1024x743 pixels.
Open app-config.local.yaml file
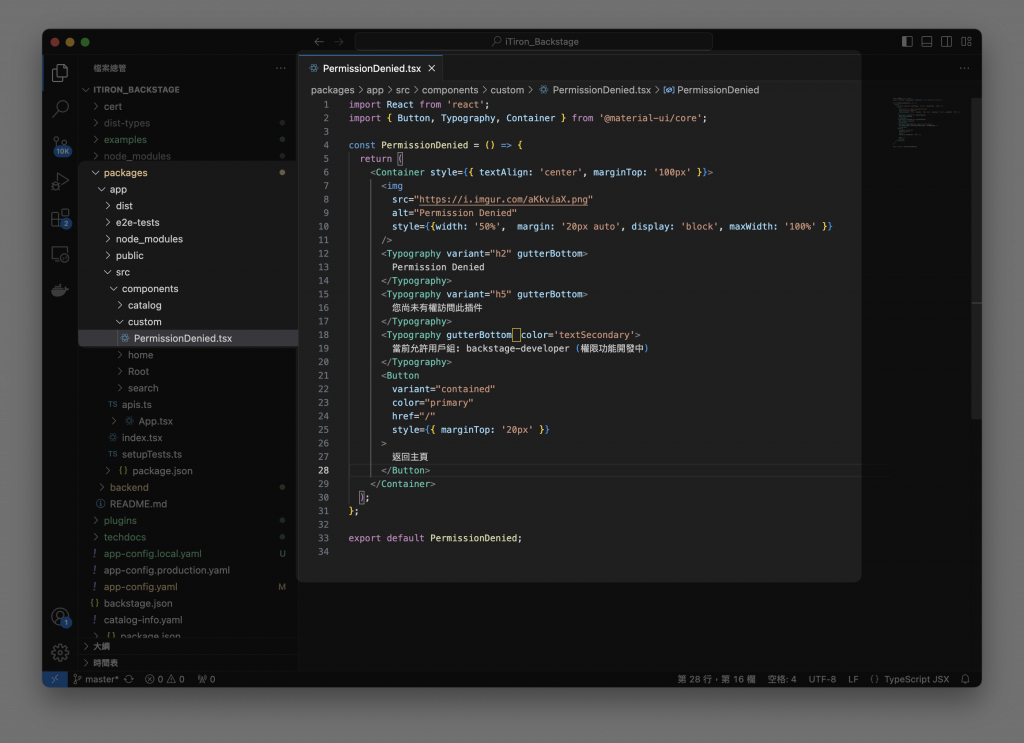[188, 554]
